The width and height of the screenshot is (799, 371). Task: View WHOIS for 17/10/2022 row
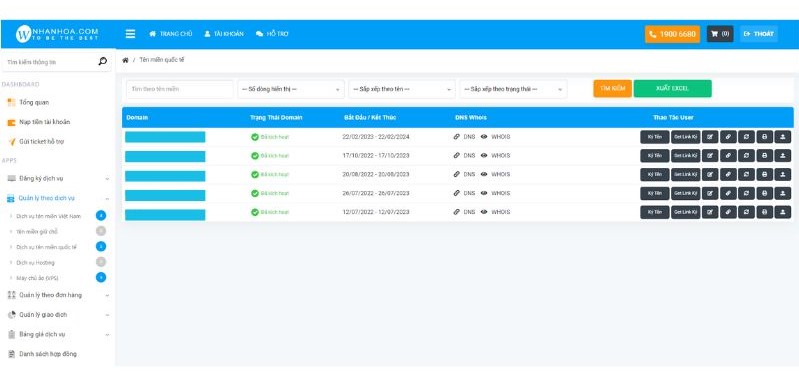[x=495, y=155]
